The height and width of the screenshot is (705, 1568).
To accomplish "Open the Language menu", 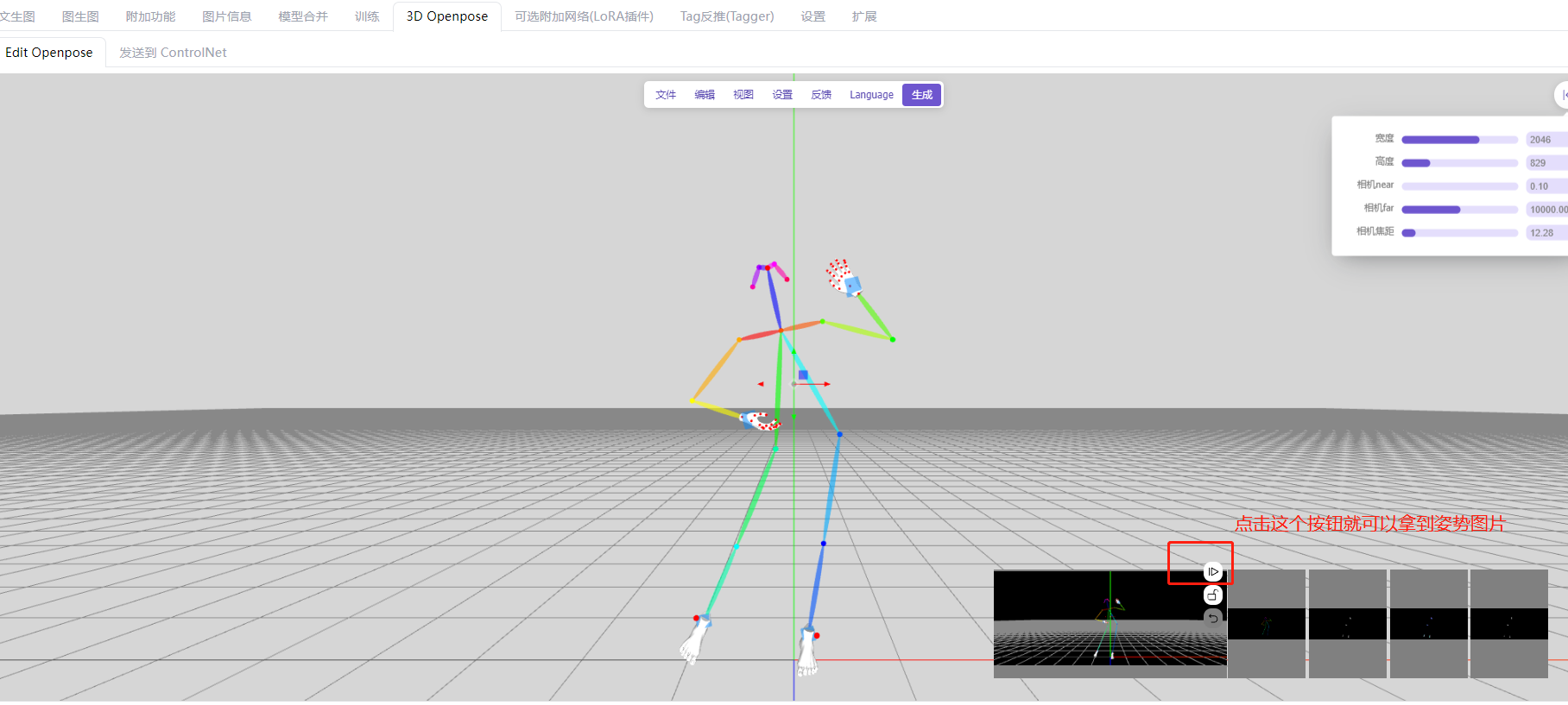I will click(871, 95).
